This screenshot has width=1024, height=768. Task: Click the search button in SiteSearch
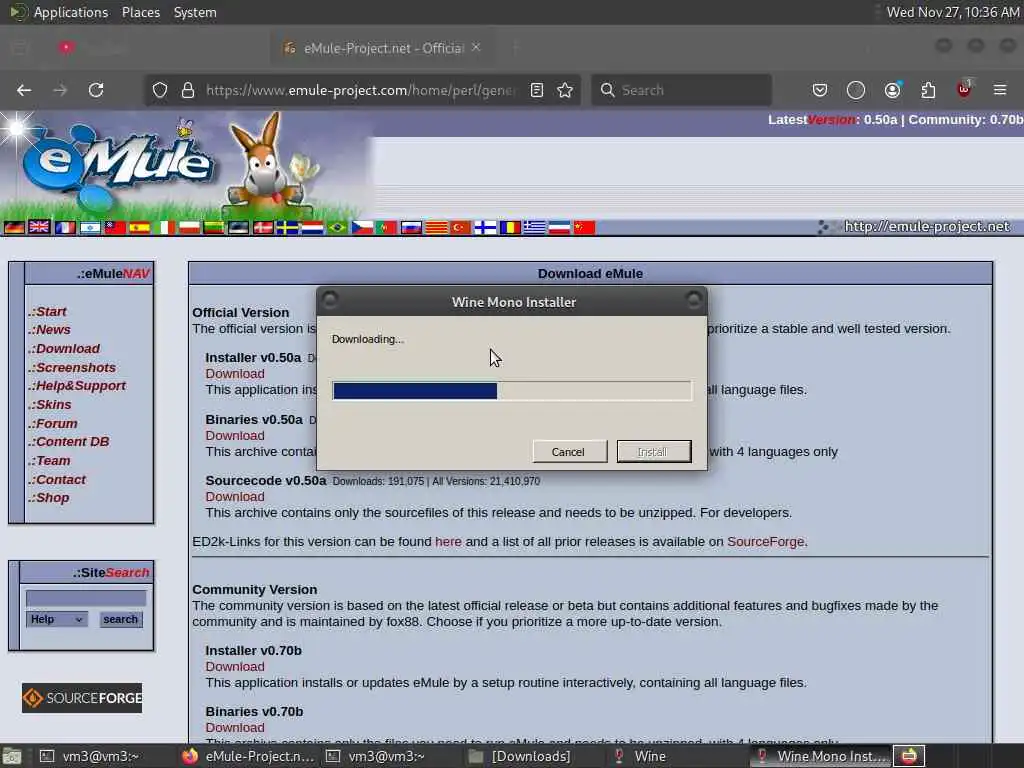point(121,619)
